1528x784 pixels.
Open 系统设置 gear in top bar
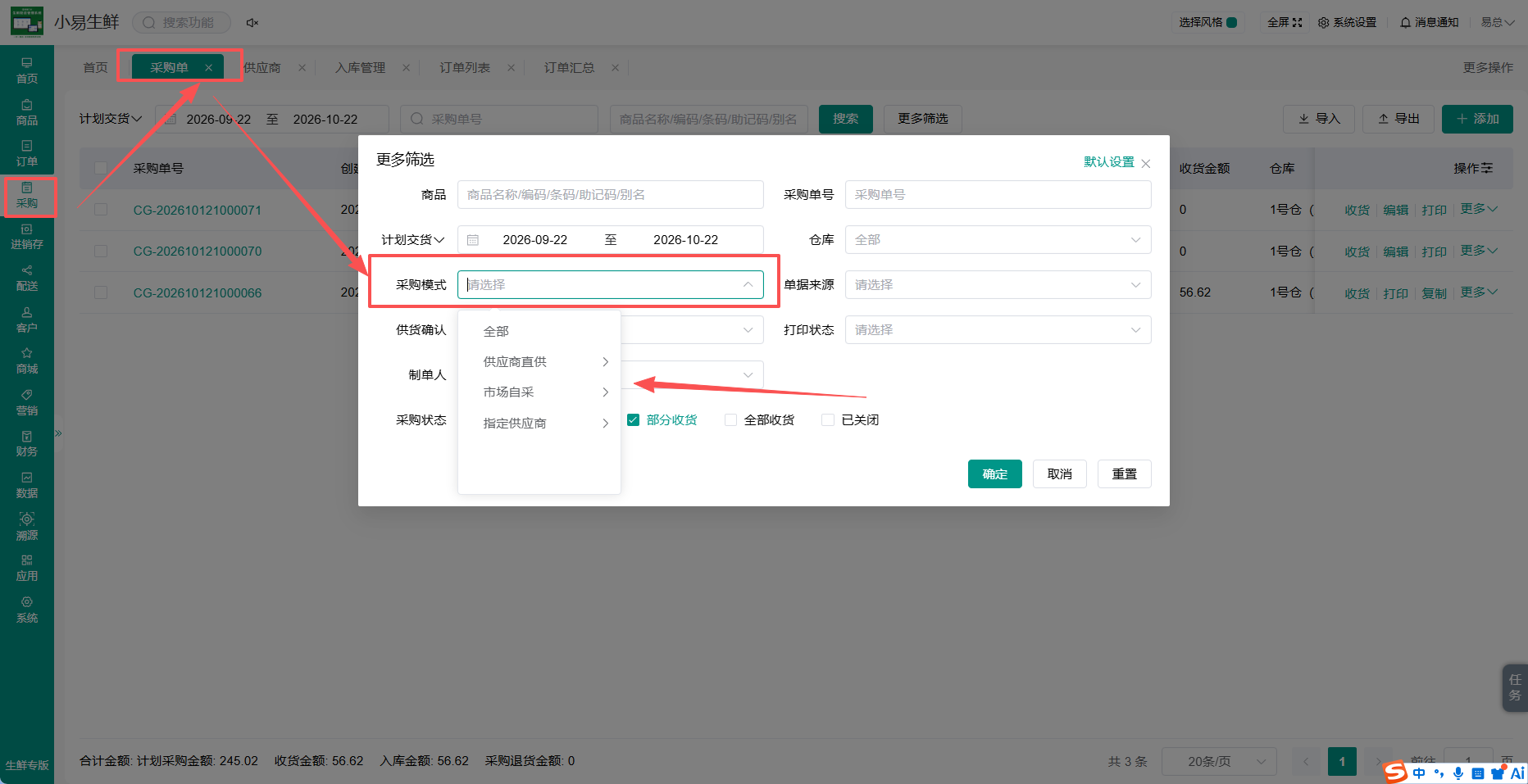1347,23
